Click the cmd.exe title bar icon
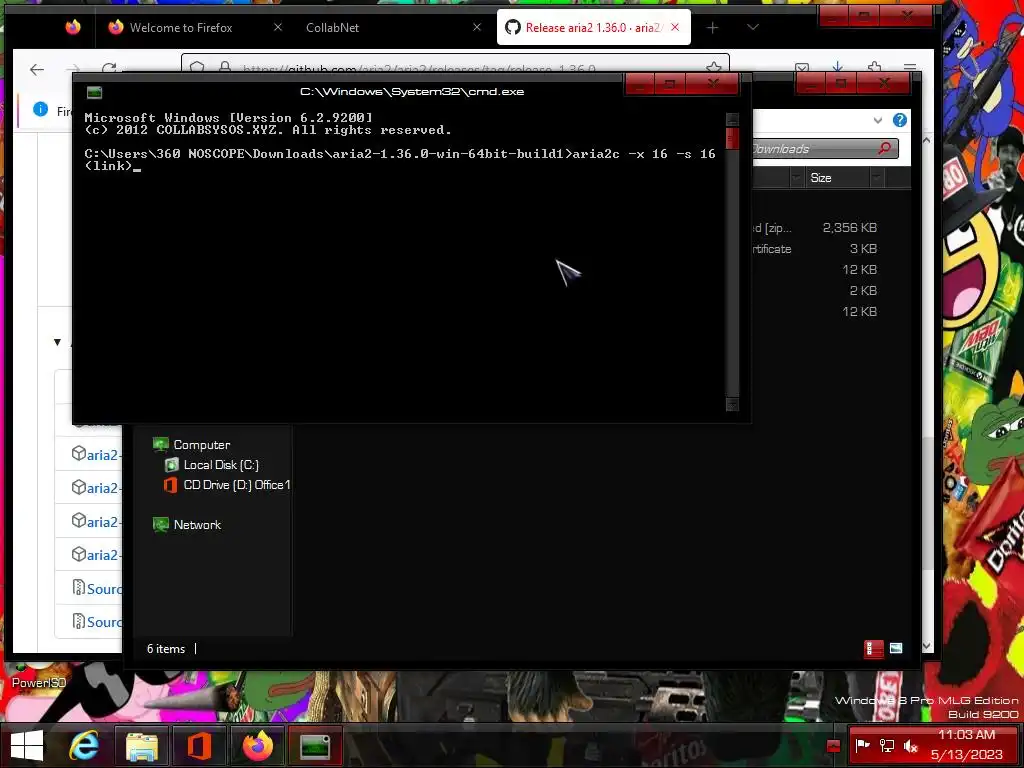The image size is (1024, 768). pyautogui.click(x=94, y=92)
